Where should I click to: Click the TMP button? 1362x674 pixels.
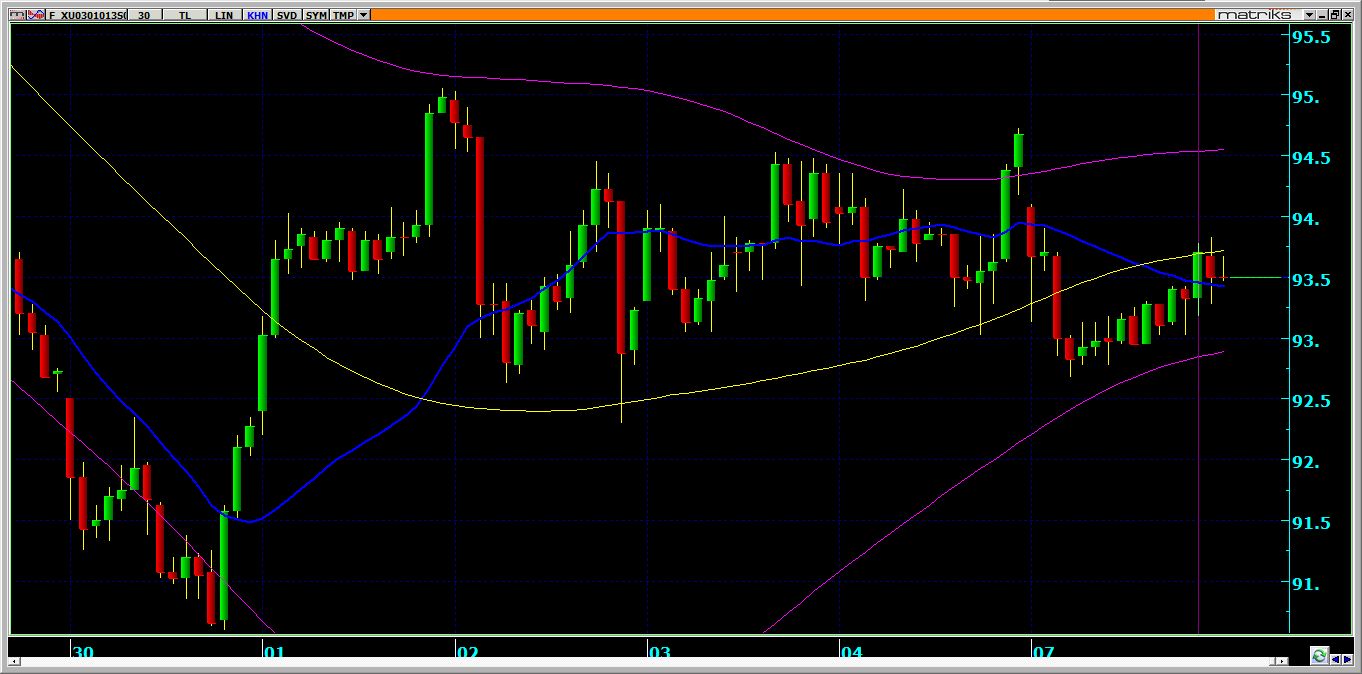(343, 15)
